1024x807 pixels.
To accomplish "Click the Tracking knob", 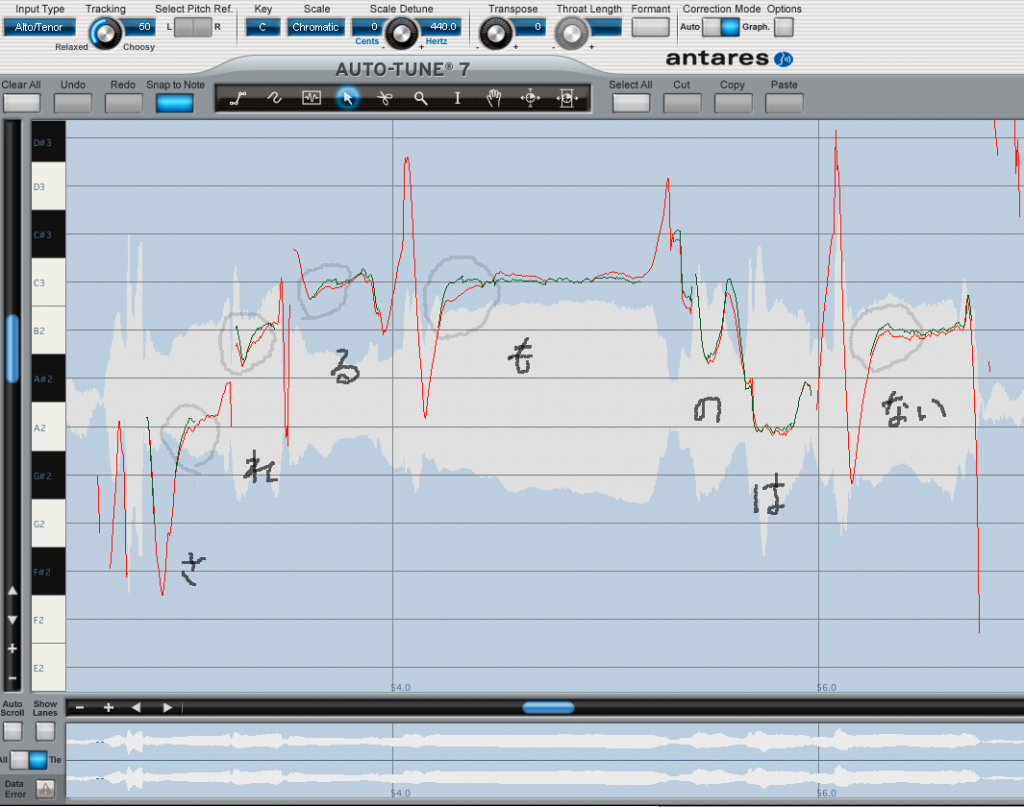I will (x=104, y=33).
